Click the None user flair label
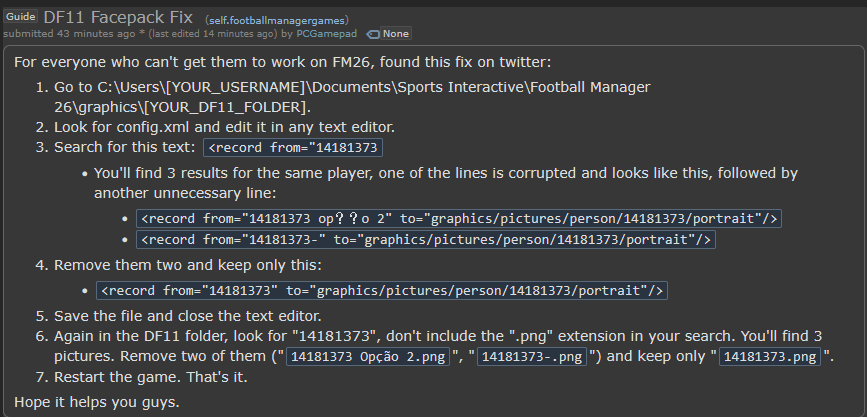The height and width of the screenshot is (417, 867). pos(396,34)
